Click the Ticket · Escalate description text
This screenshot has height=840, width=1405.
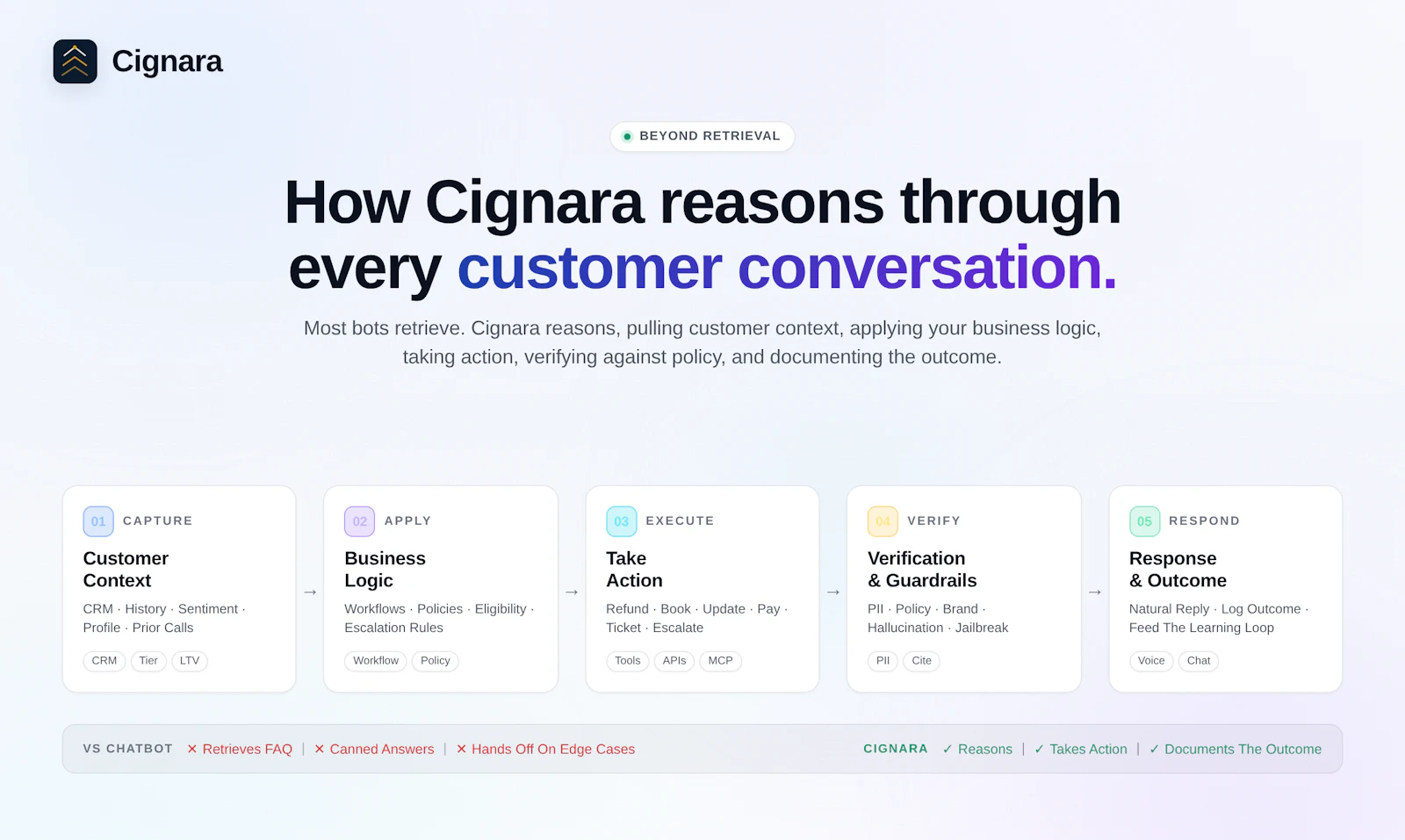click(x=654, y=628)
